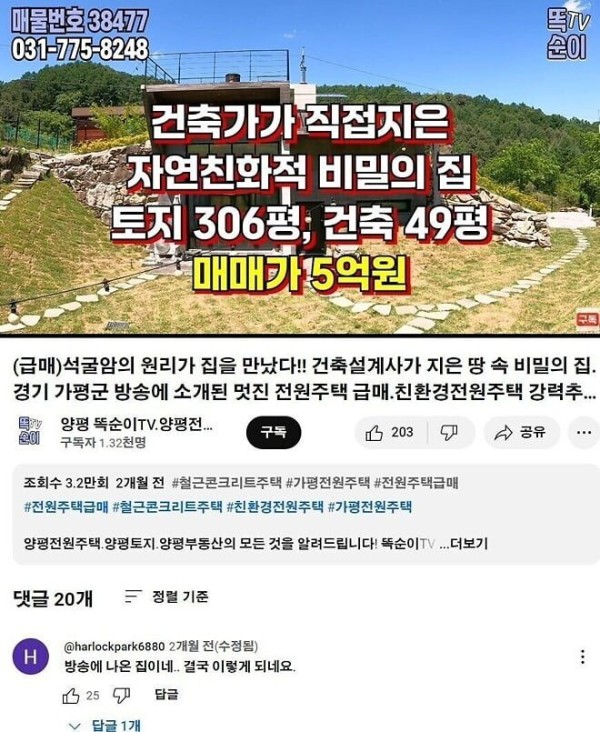Open harlockpark6880 profile avatar
The image size is (600, 732).
[30, 657]
